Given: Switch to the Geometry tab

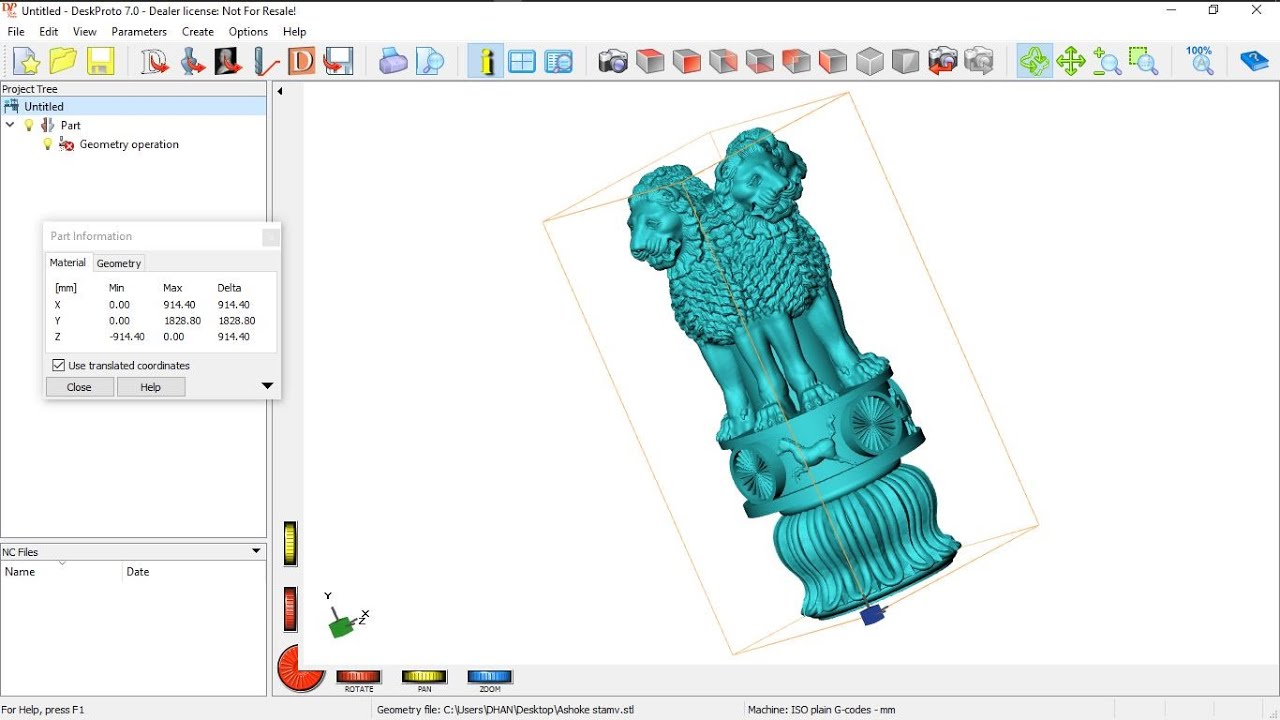Looking at the screenshot, I should click(119, 264).
